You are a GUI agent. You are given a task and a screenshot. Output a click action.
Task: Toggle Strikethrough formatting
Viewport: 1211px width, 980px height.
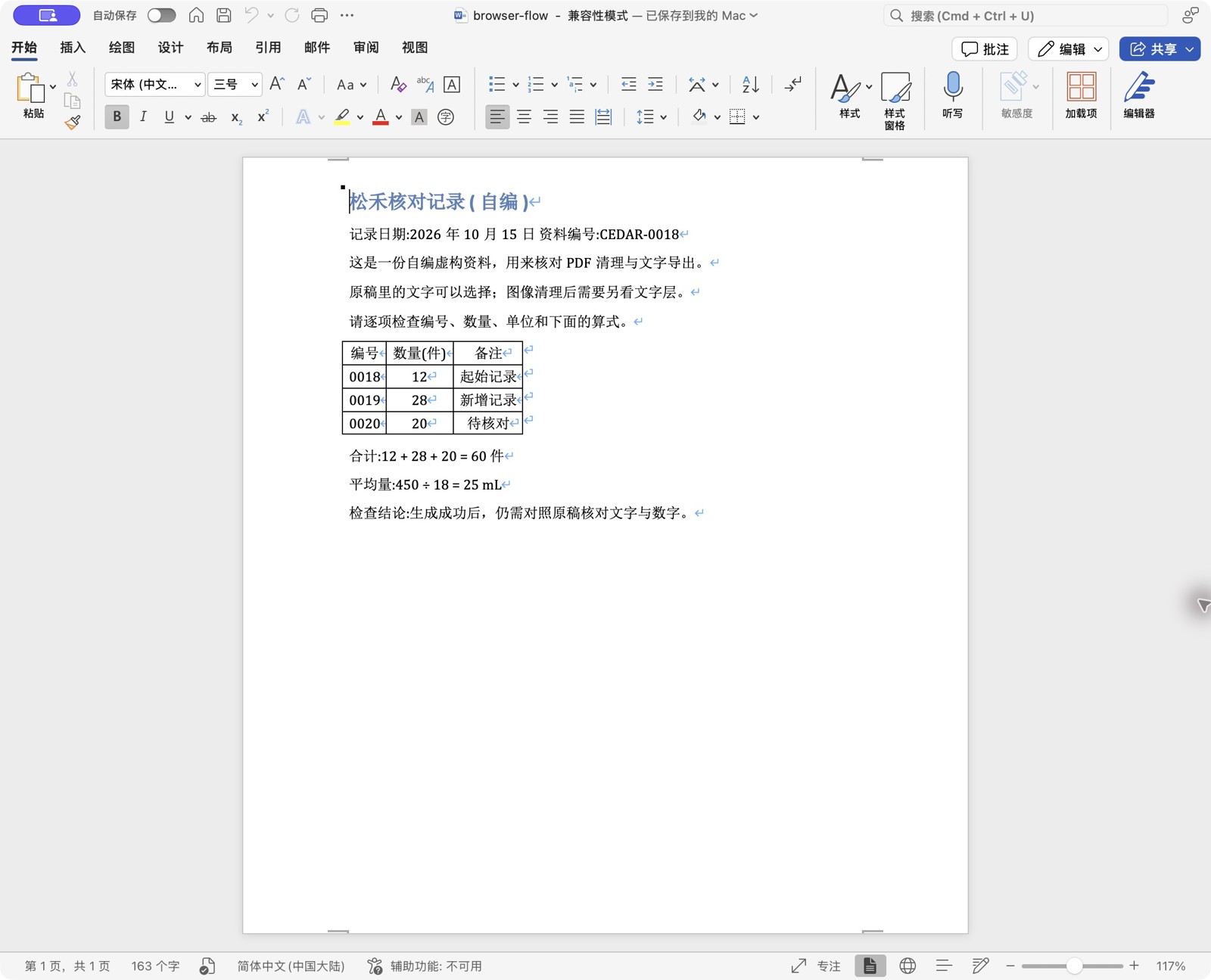(208, 117)
